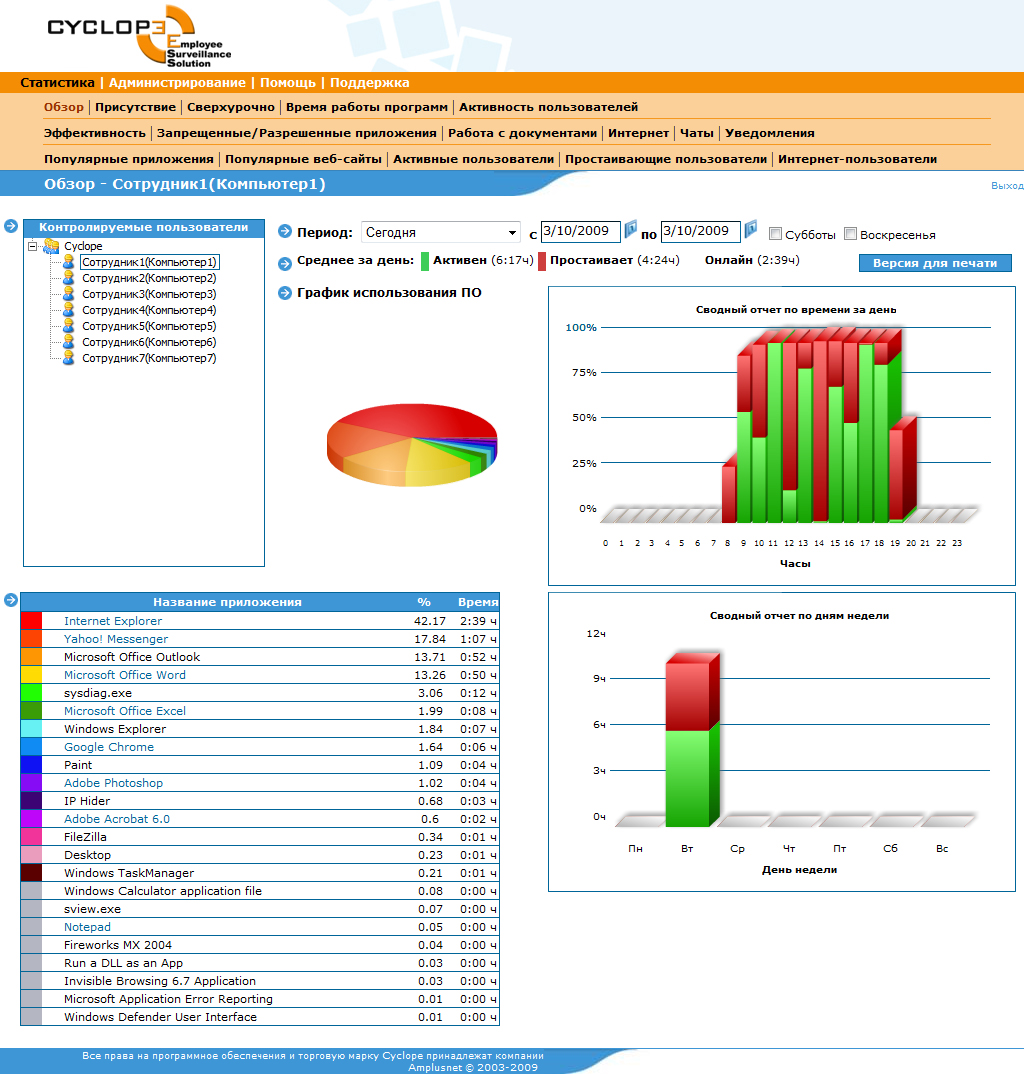Click the Выход logout link
The height and width of the screenshot is (1074, 1024).
pos(1007,186)
